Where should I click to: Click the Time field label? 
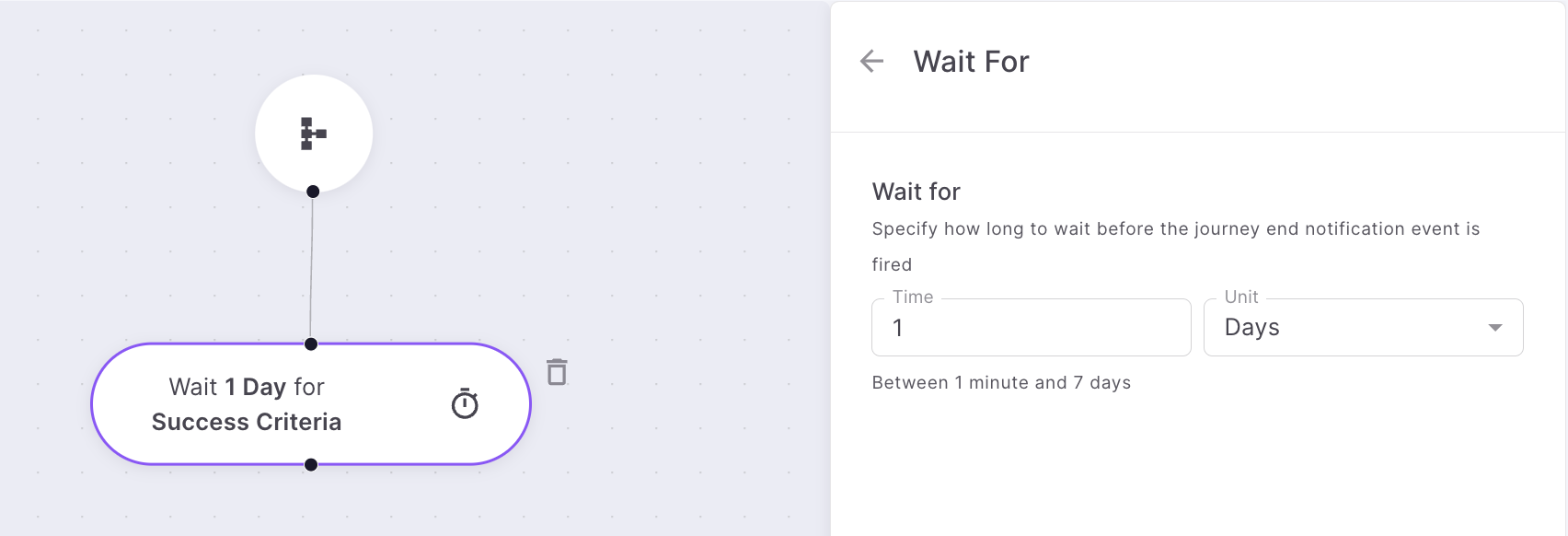point(913,297)
